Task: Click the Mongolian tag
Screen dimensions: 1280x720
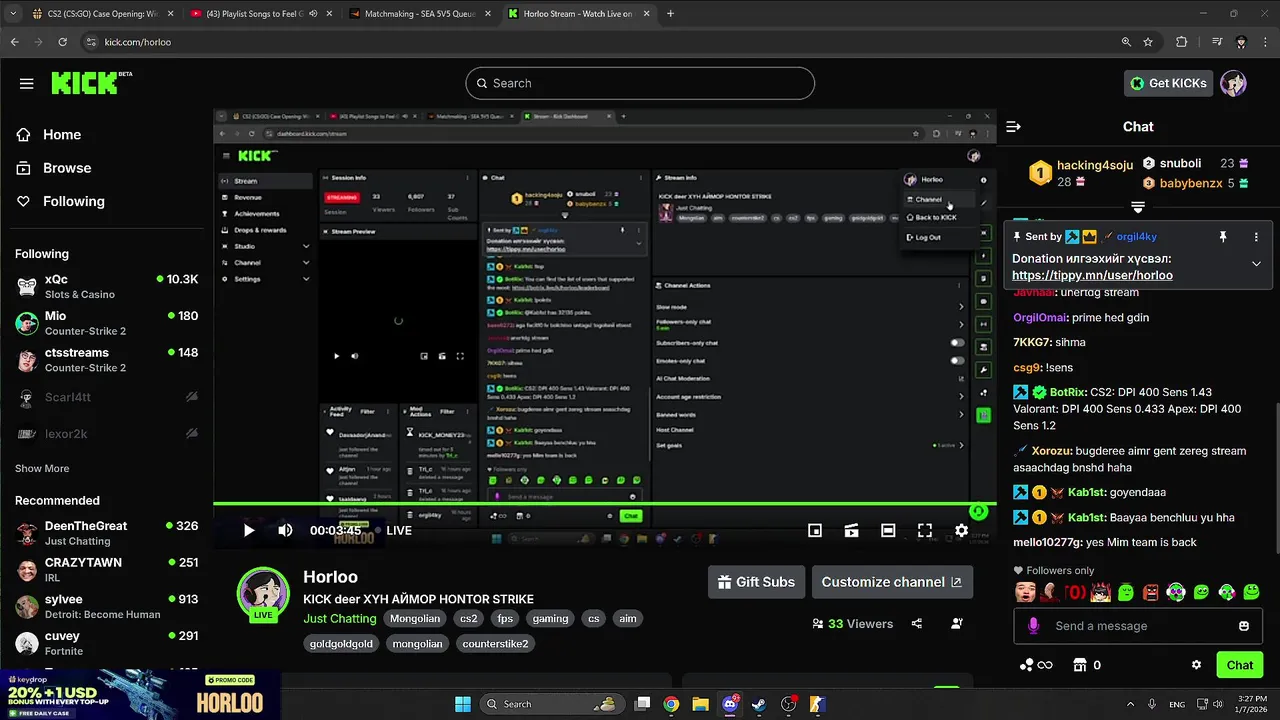Action: pyautogui.click(x=415, y=619)
